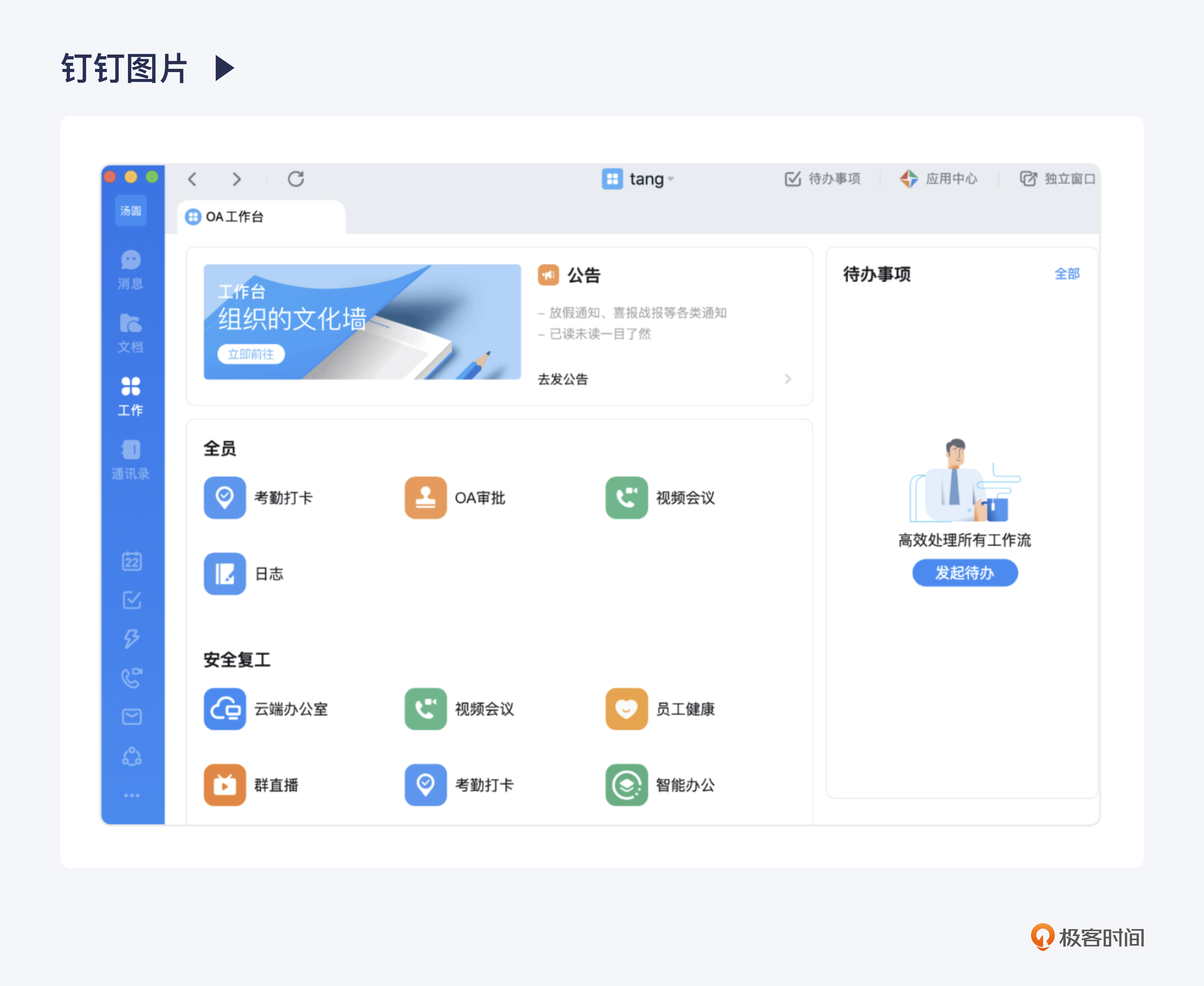1204x986 pixels.
Task: Expand the 去发公告 chevron arrow
Action: coord(788,379)
